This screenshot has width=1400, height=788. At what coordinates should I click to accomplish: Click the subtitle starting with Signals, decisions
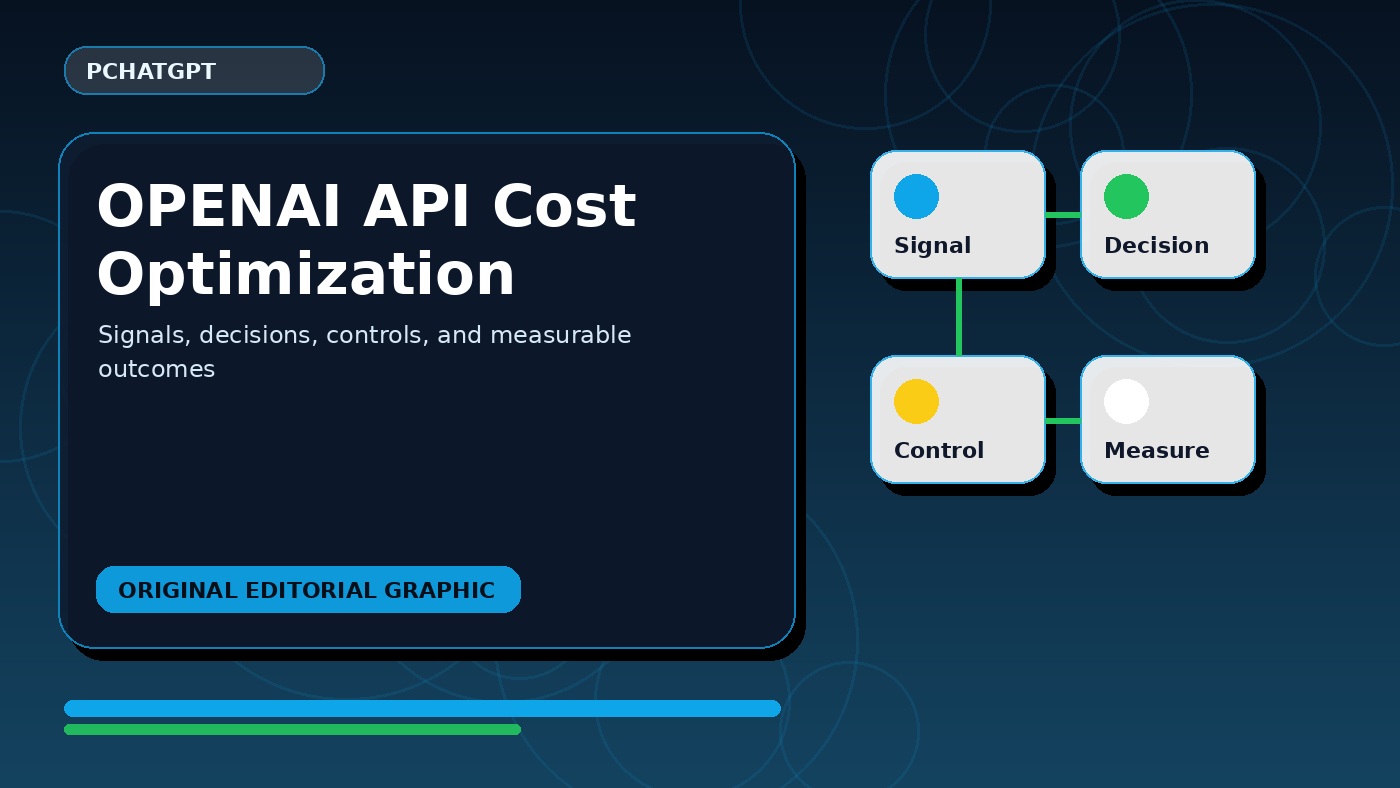point(364,352)
